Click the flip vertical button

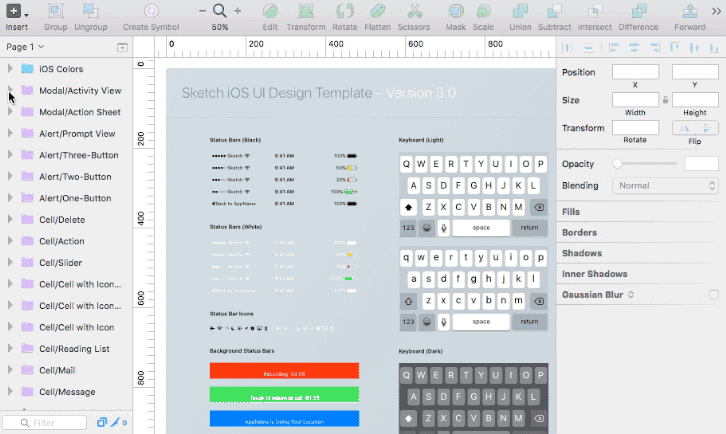[x=707, y=128]
